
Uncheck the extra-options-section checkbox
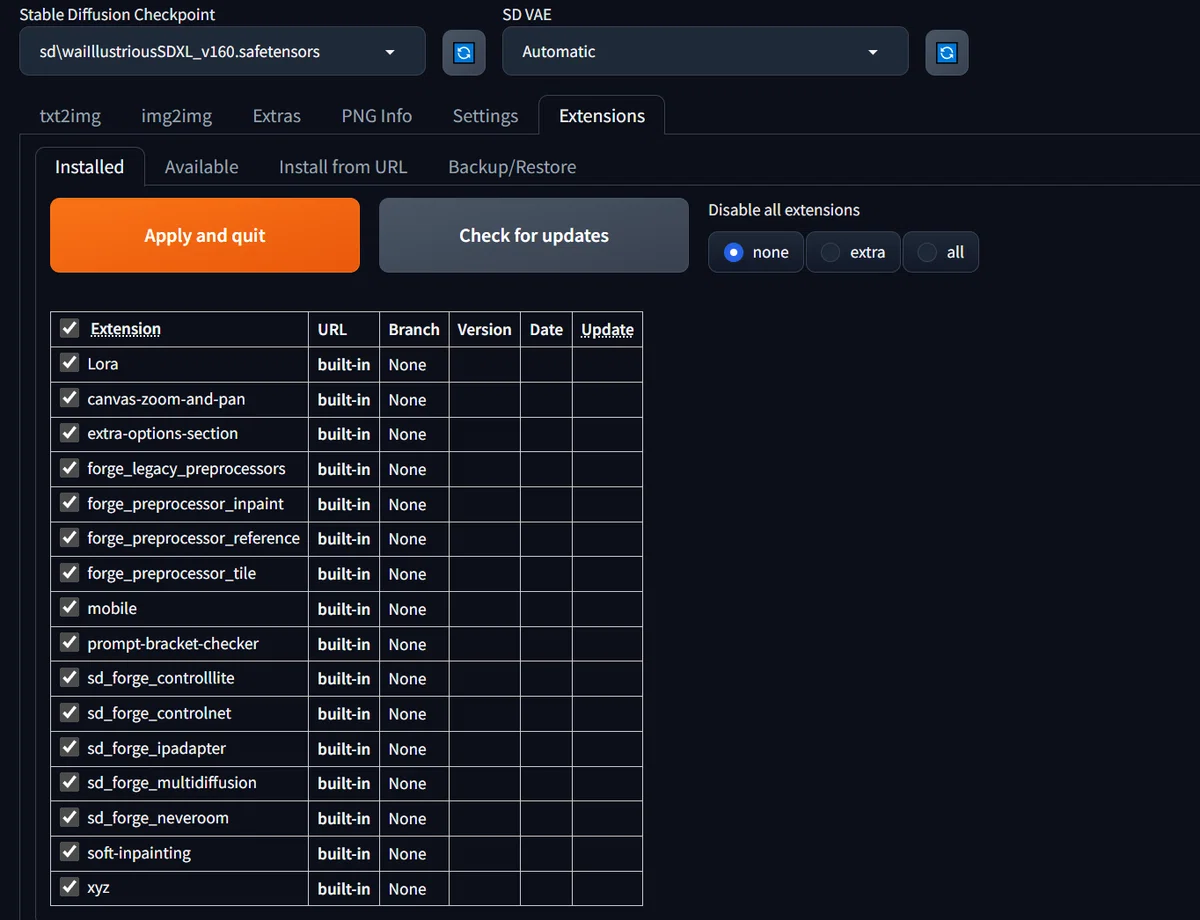point(69,433)
